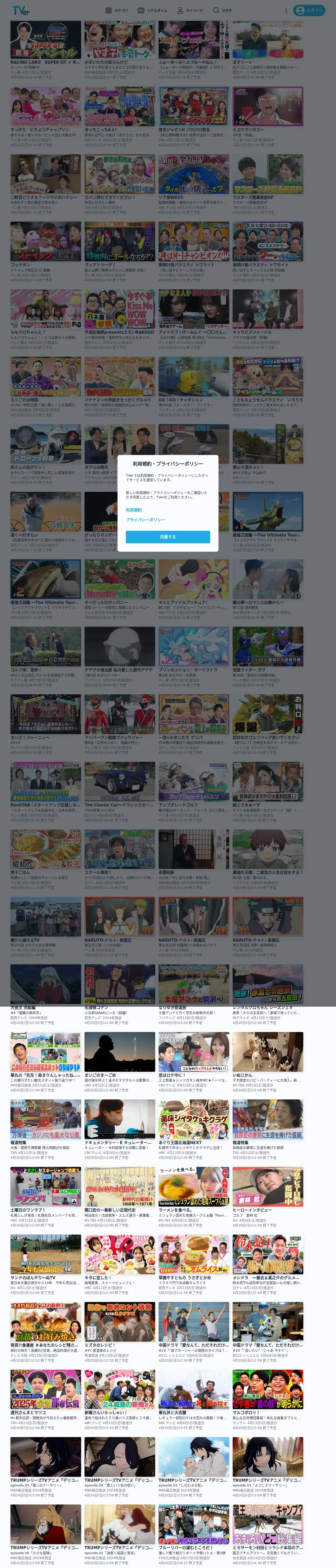Image resolution: width=336 pixels, height=1568 pixels.
Task: Open the 新婚さんいらっしゃい! thumbnail
Action: [x=120, y=1390]
